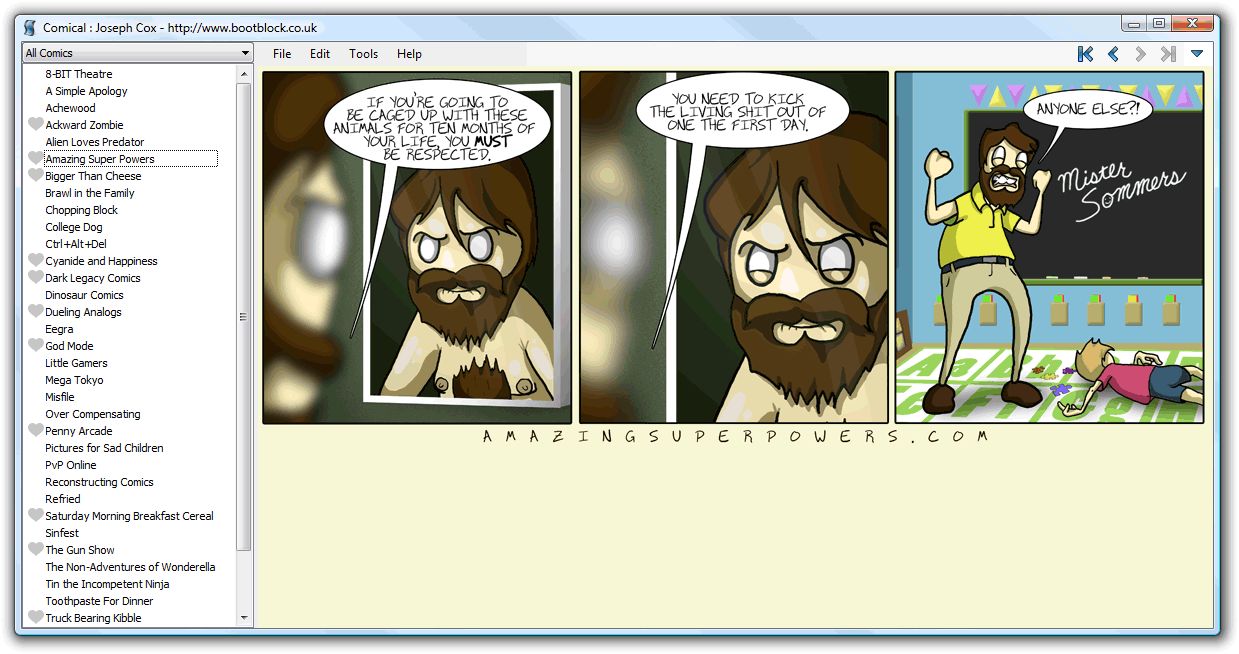Click the heart icon beside Dueling Analogs
This screenshot has width=1239, height=654.
point(35,312)
